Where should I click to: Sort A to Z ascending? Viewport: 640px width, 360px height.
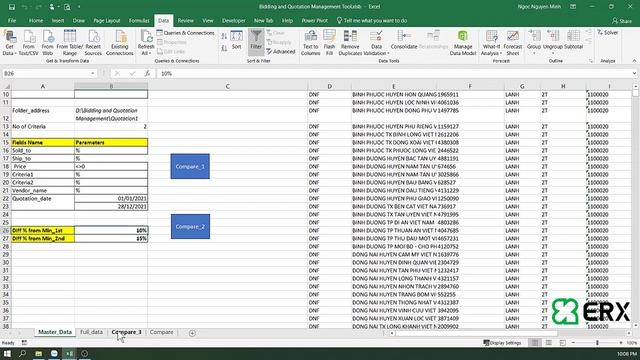[224, 37]
